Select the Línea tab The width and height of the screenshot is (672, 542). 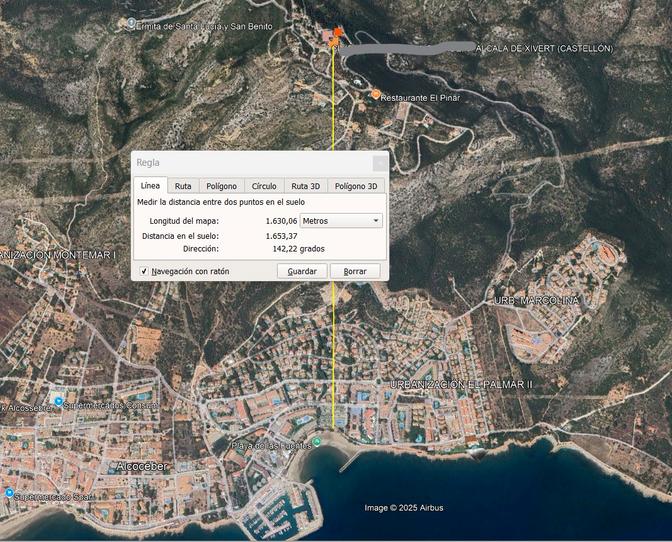tap(150, 186)
